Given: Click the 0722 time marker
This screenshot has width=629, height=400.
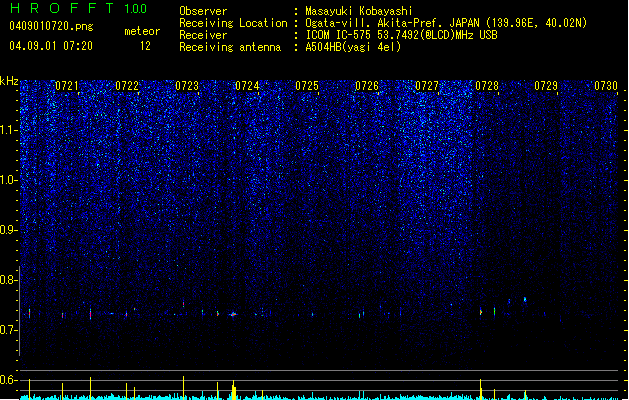Looking at the screenshot, I should click(x=127, y=86).
